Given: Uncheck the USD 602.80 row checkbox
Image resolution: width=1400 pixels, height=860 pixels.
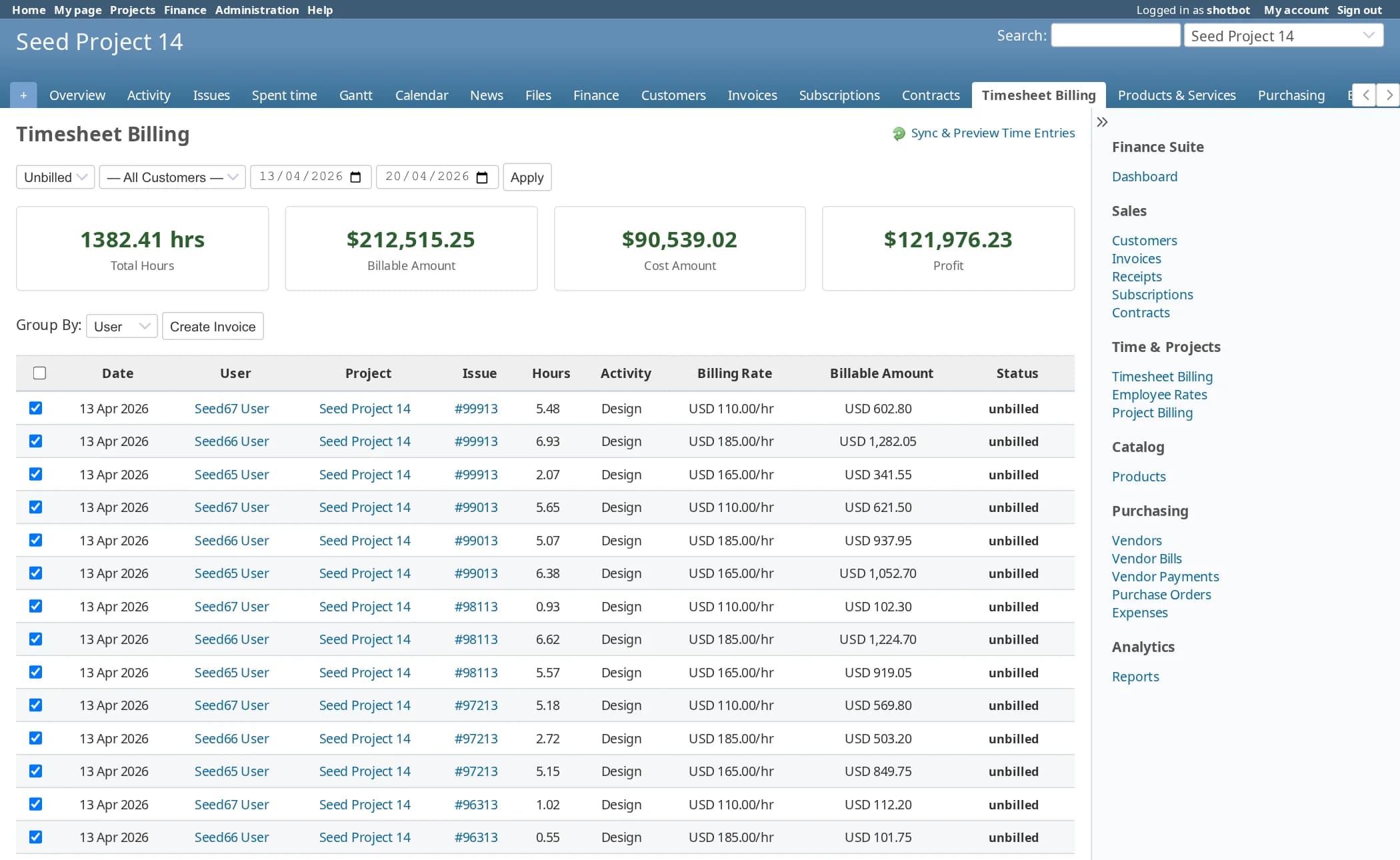Looking at the screenshot, I should tap(36, 408).
